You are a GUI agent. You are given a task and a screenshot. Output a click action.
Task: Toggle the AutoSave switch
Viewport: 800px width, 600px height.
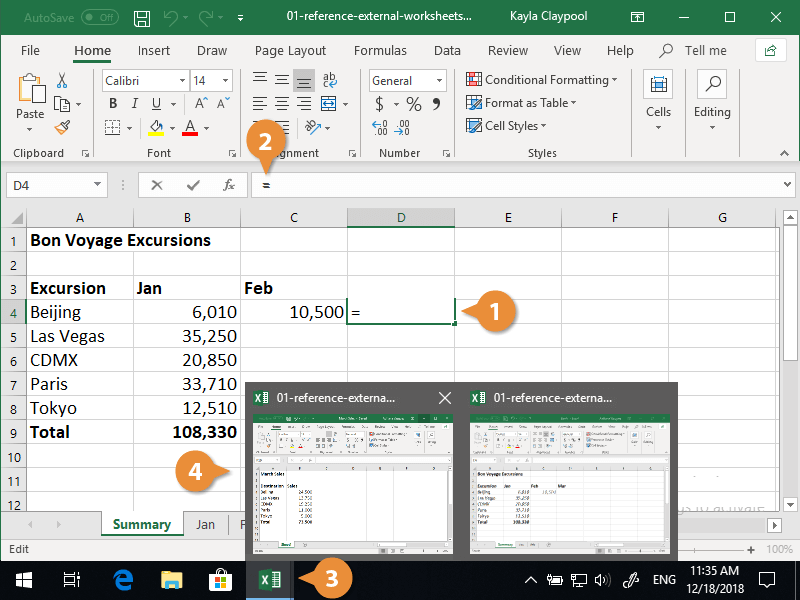pyautogui.click(x=99, y=18)
